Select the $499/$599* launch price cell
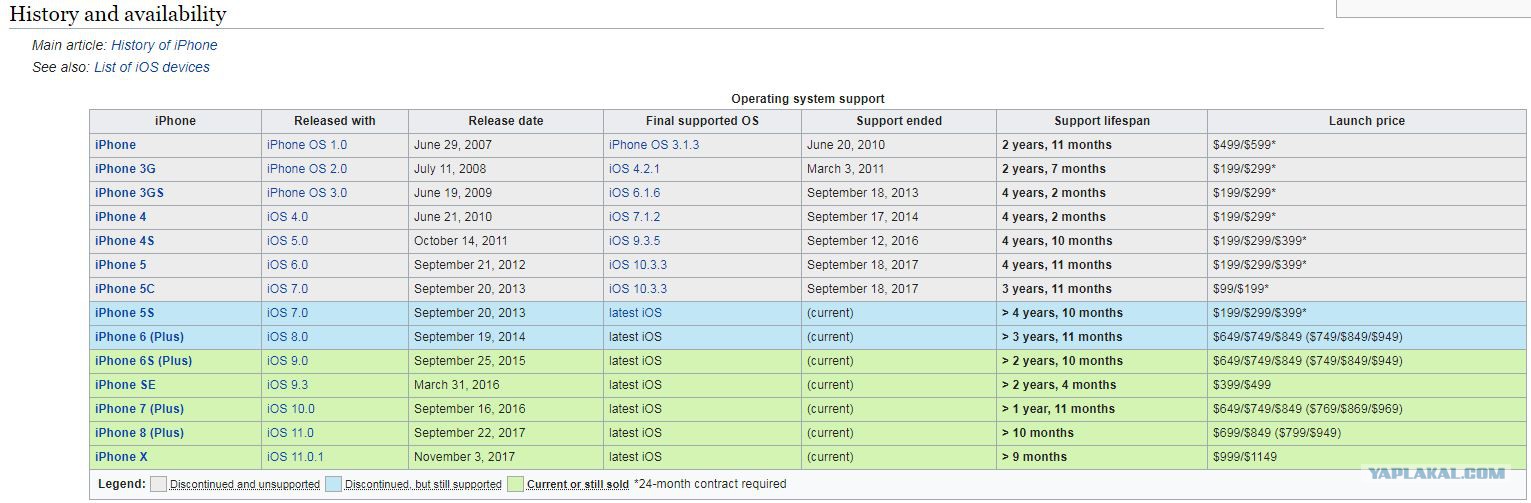This screenshot has width=1531, height=503. [x=1367, y=145]
